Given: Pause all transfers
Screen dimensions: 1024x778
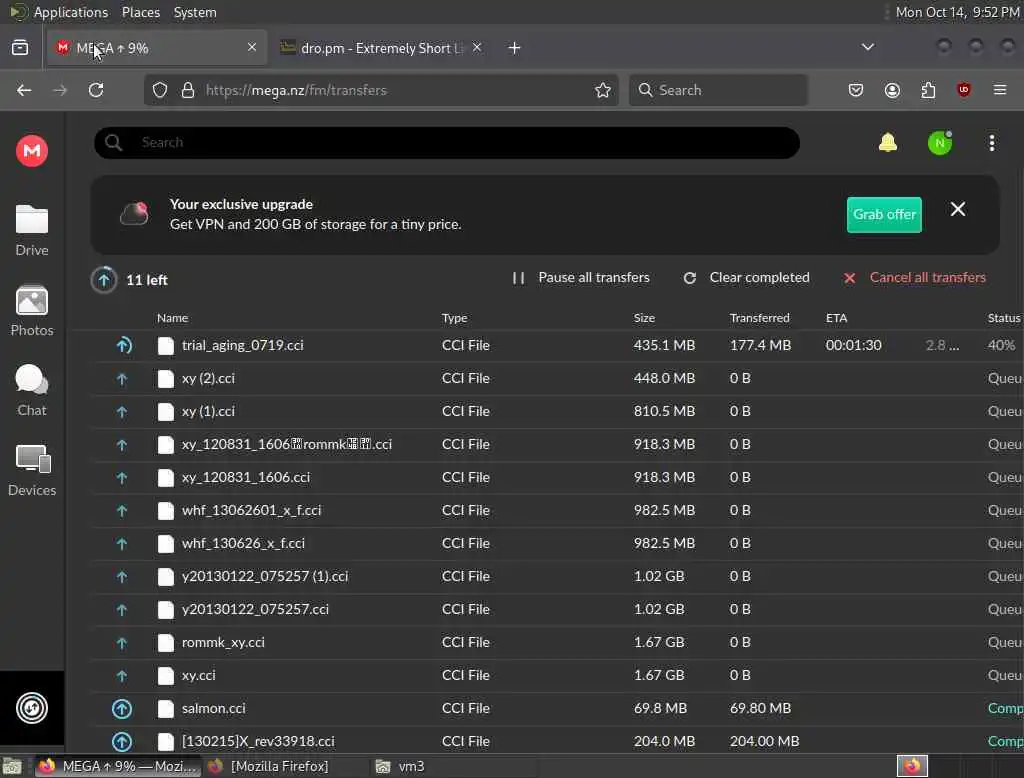Looking at the screenshot, I should click(581, 278).
